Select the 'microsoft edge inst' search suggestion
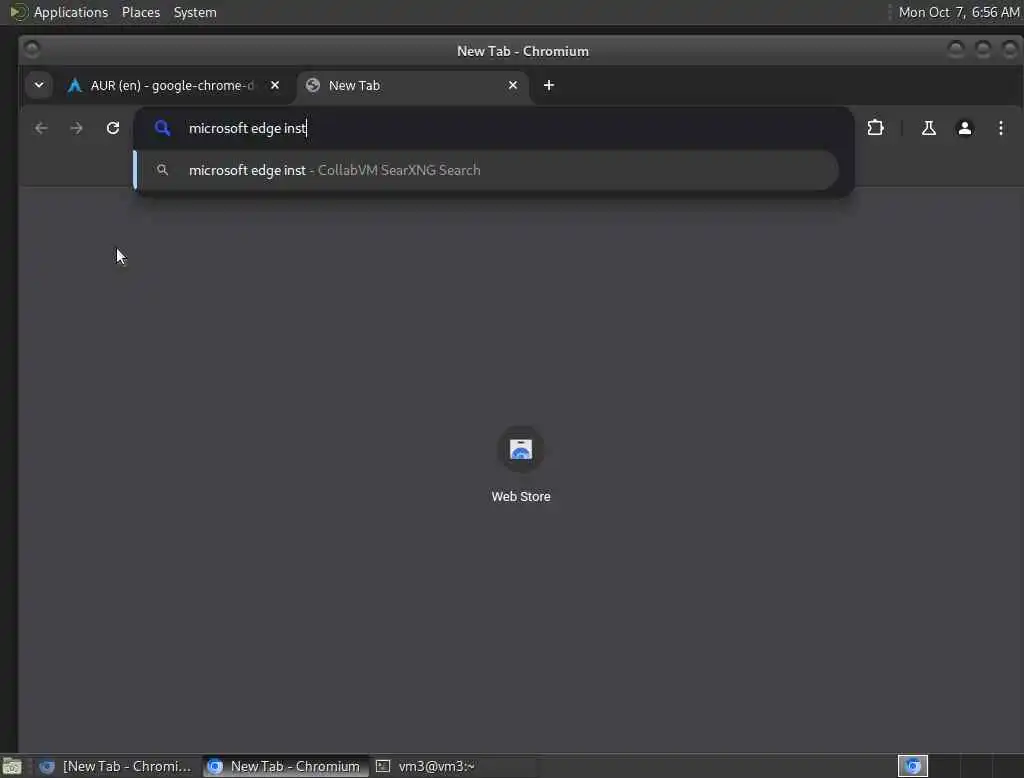Image resolution: width=1024 pixels, height=778 pixels. [487, 170]
